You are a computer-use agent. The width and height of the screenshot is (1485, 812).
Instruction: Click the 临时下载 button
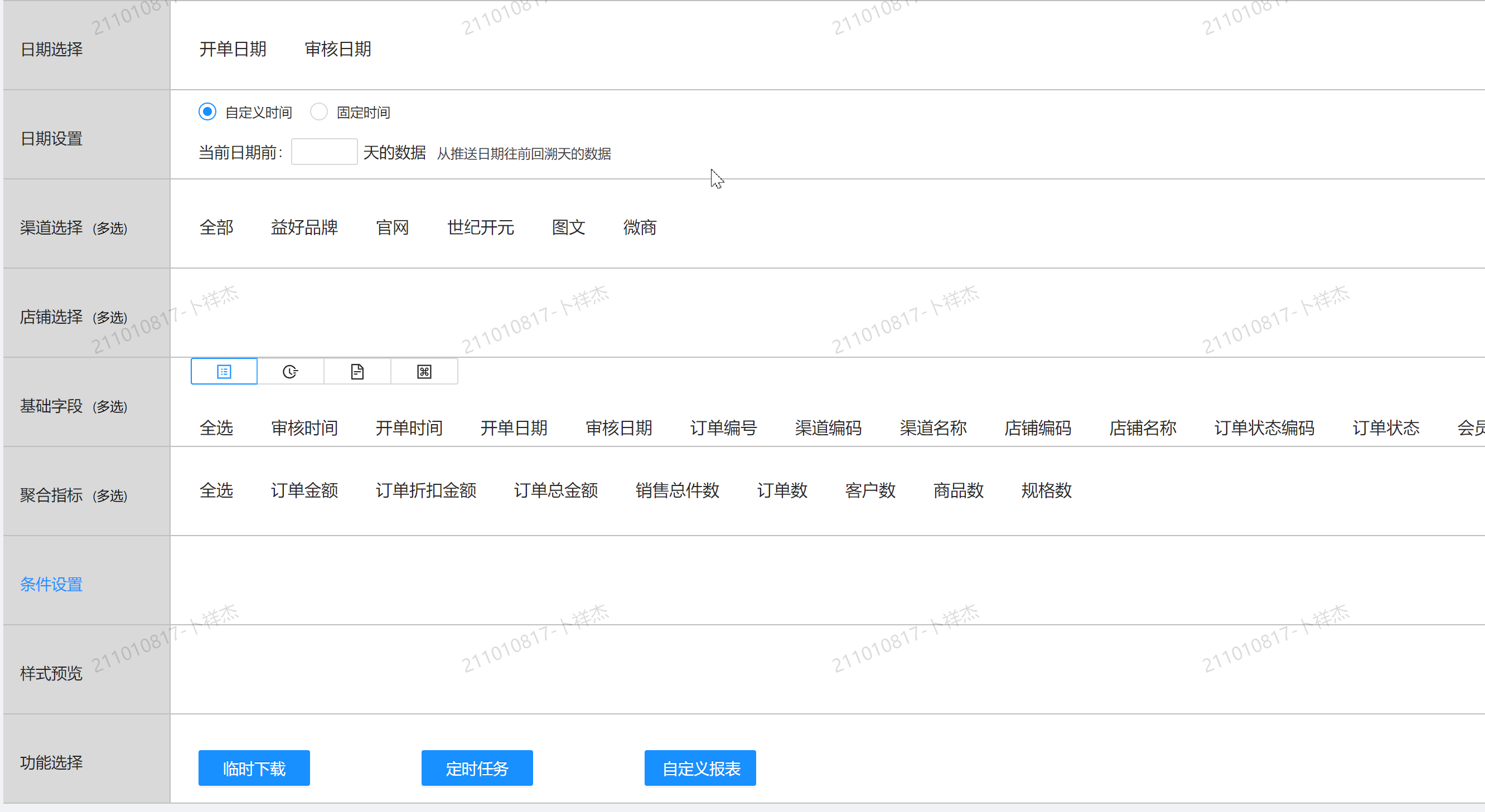click(x=254, y=768)
